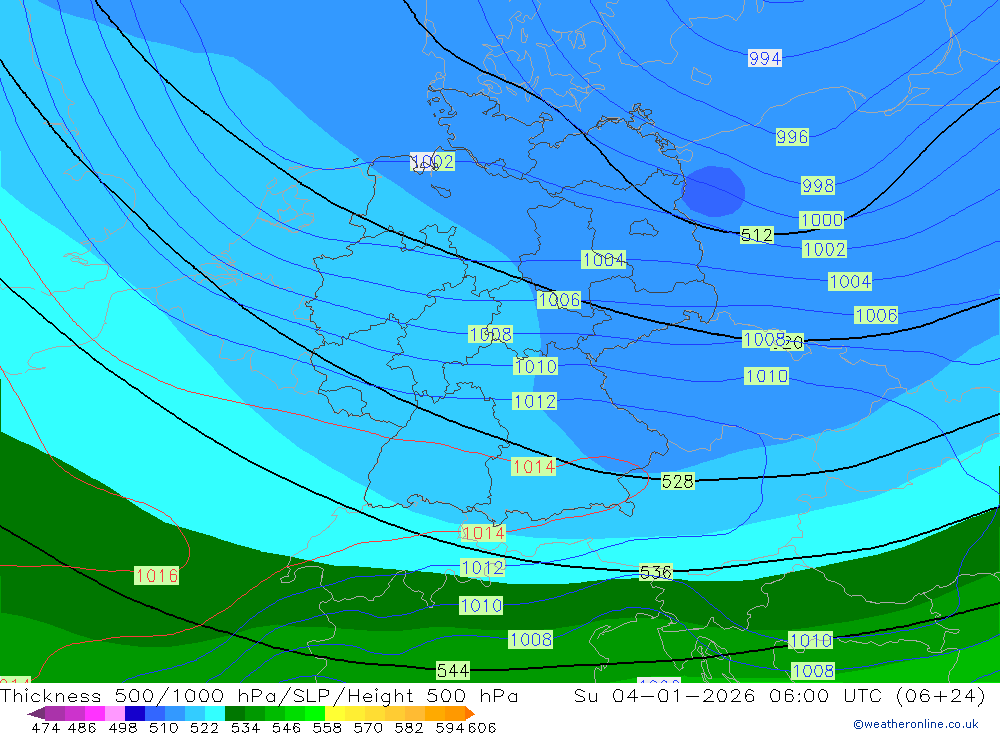The height and width of the screenshot is (733, 1000).
Task: Click the 1006 label right of 1004 at right
Action: coord(876,315)
